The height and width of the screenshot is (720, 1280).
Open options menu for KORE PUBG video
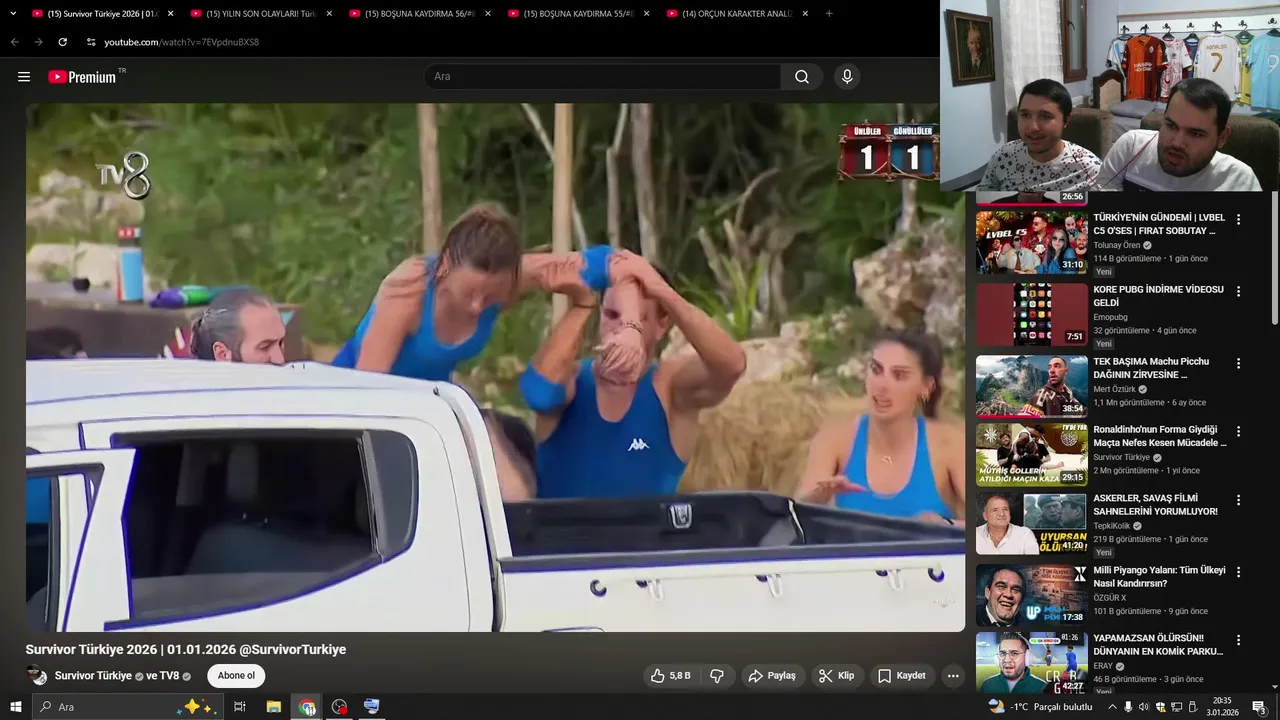click(x=1238, y=291)
